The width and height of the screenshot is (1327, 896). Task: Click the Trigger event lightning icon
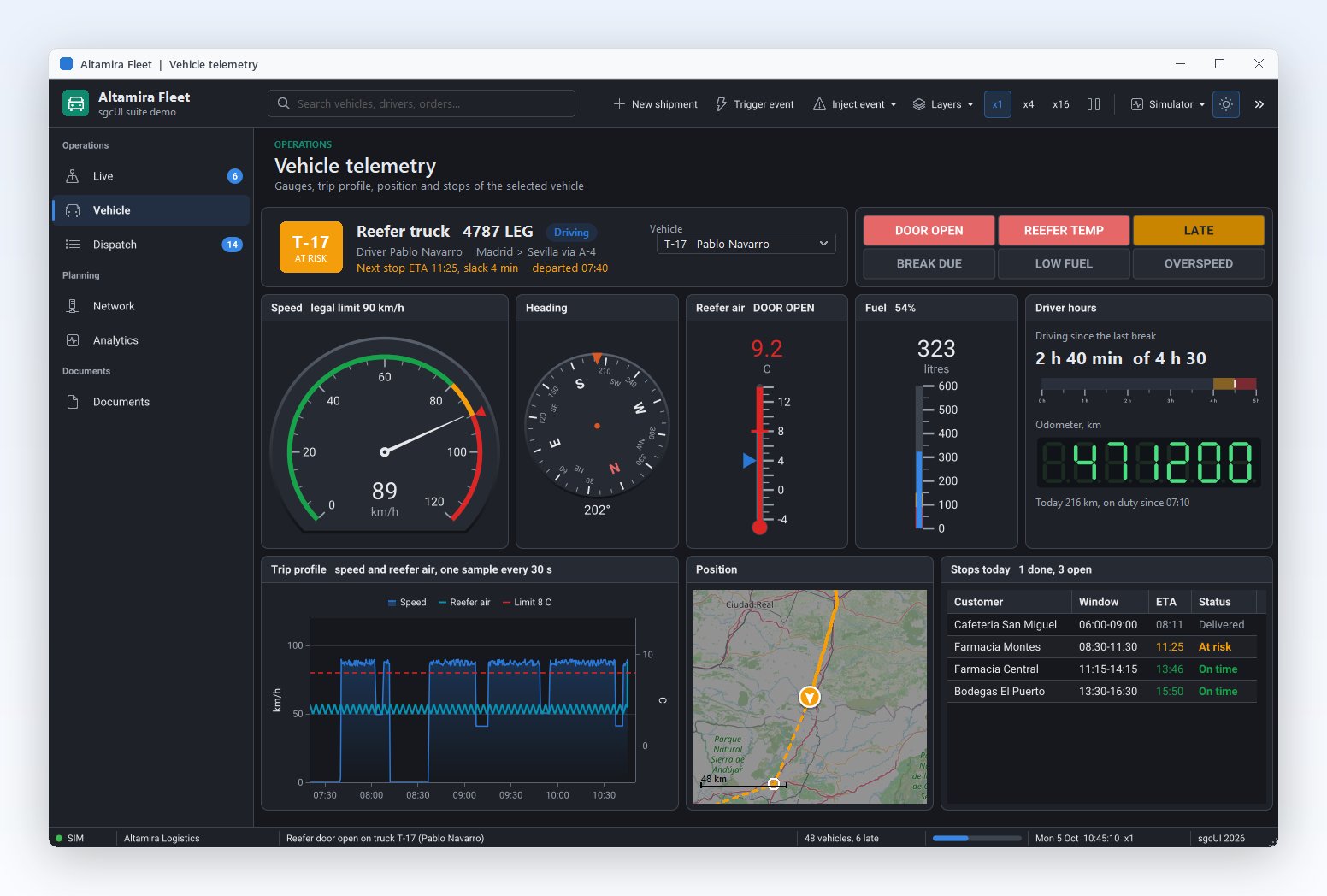pos(722,104)
